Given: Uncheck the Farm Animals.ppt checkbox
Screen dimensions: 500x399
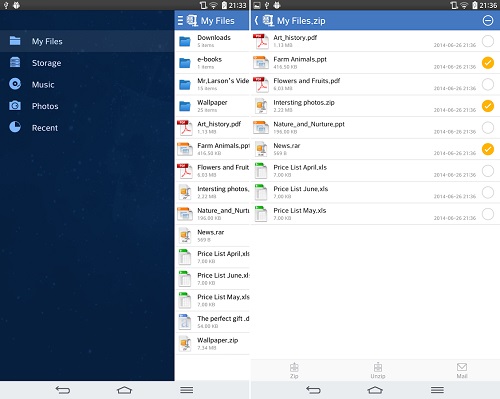Looking at the screenshot, I should coord(488,63).
